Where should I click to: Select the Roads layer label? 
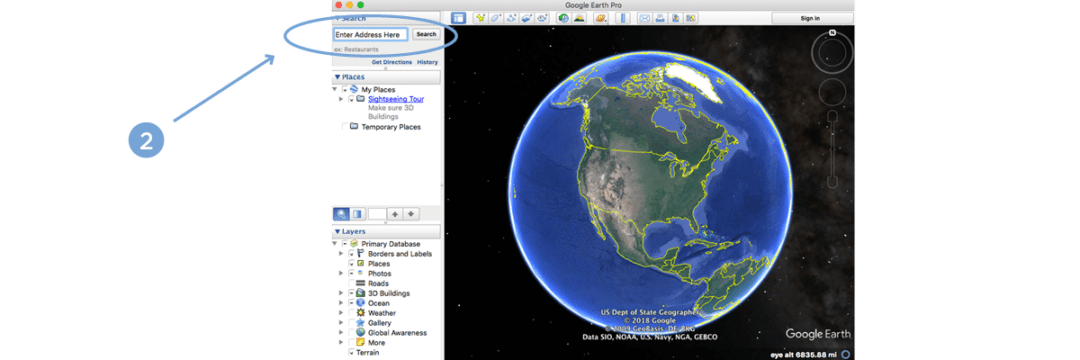click(378, 283)
